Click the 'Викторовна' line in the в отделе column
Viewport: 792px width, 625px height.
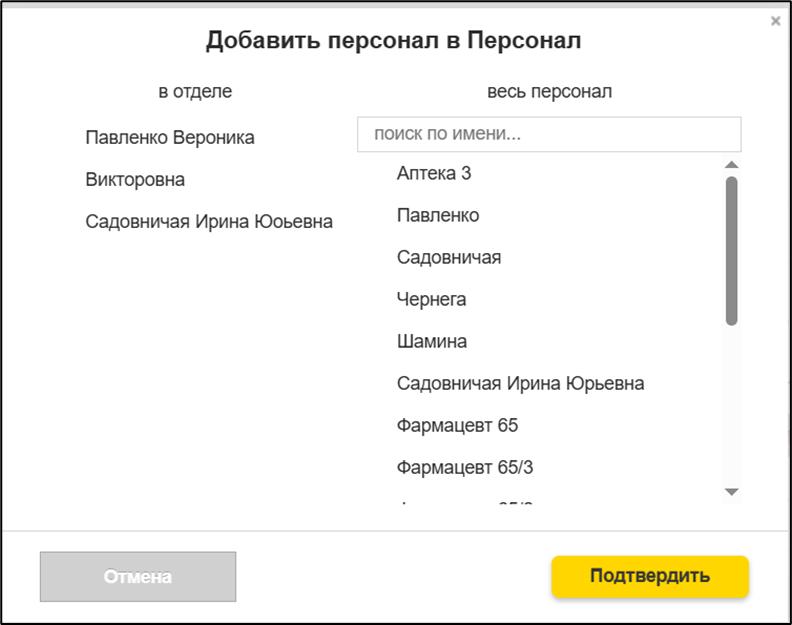pyautogui.click(x=135, y=180)
